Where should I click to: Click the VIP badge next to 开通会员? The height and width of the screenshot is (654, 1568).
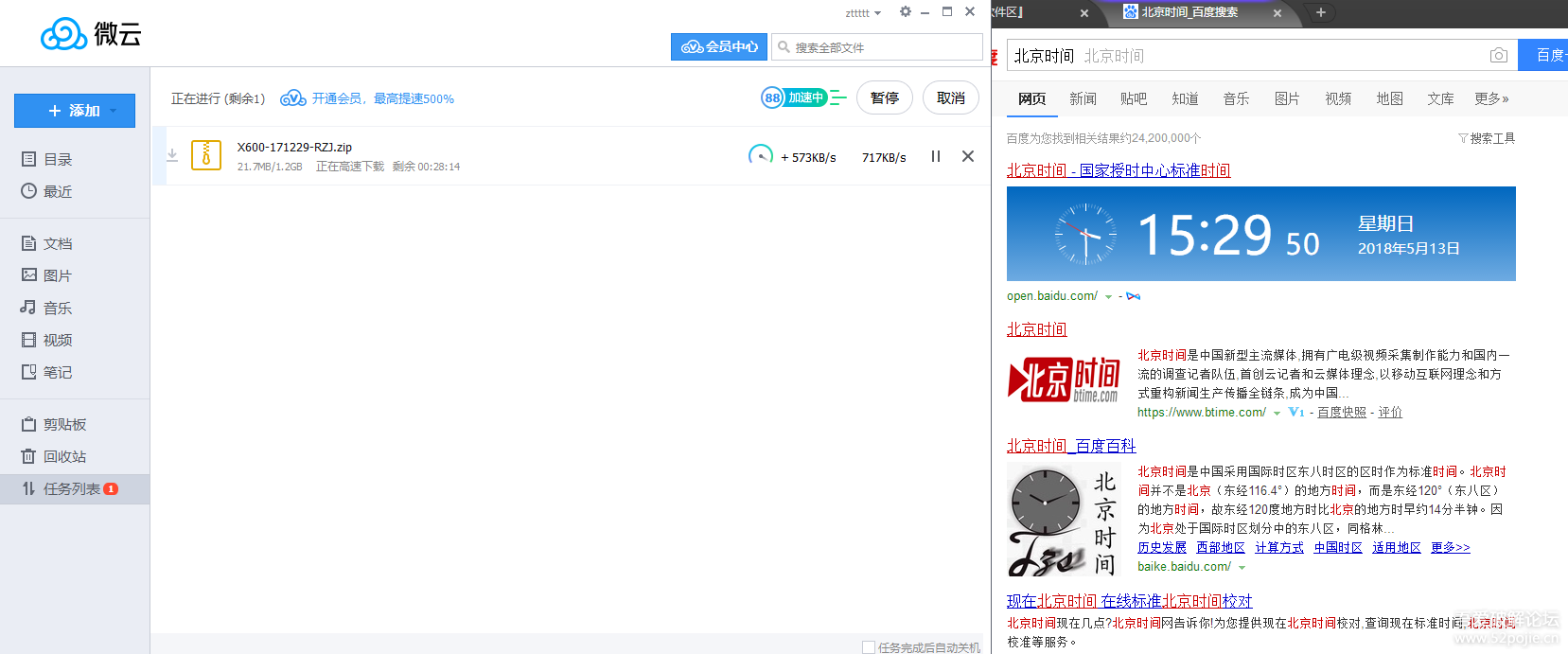tap(293, 97)
